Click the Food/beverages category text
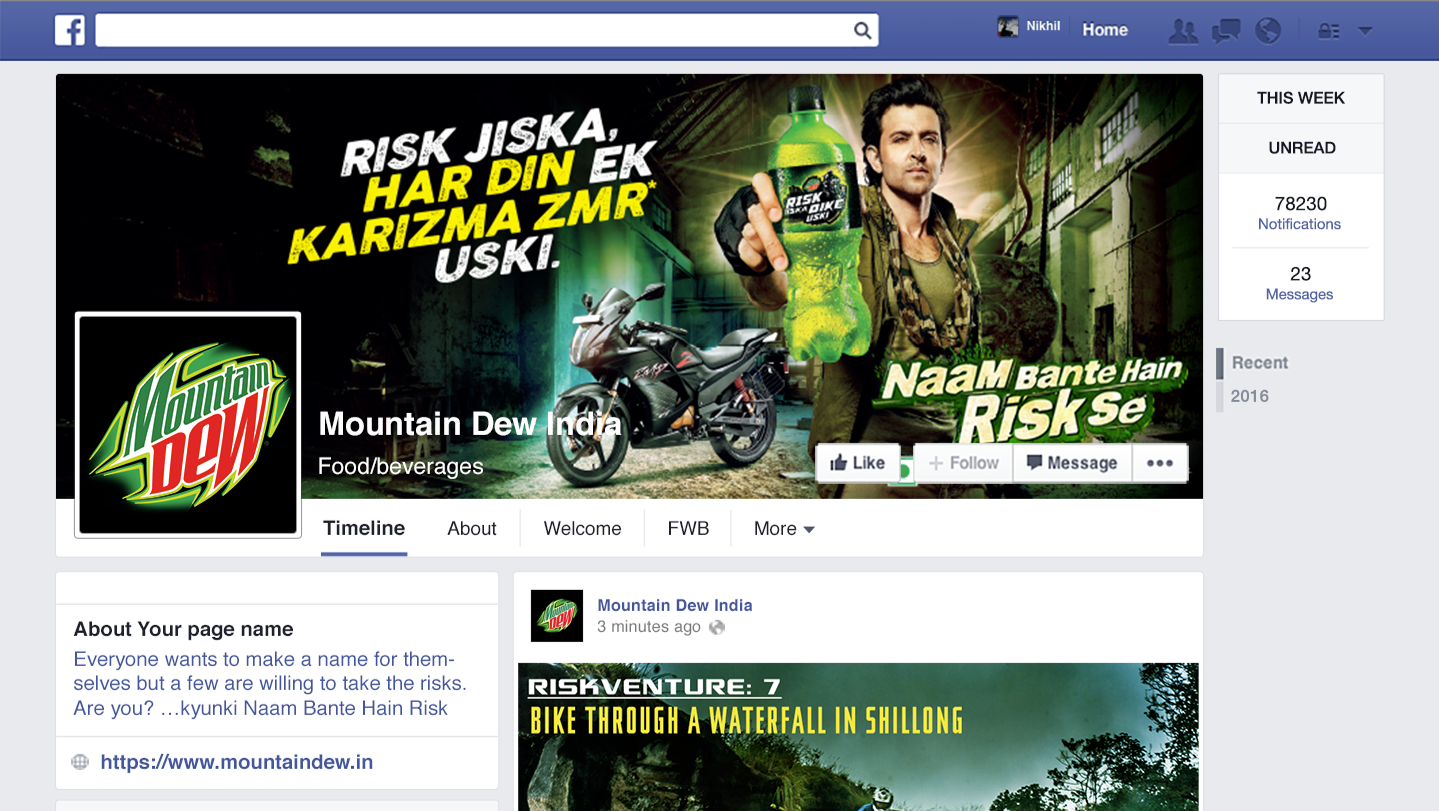The width and height of the screenshot is (1439, 811). pos(400,467)
